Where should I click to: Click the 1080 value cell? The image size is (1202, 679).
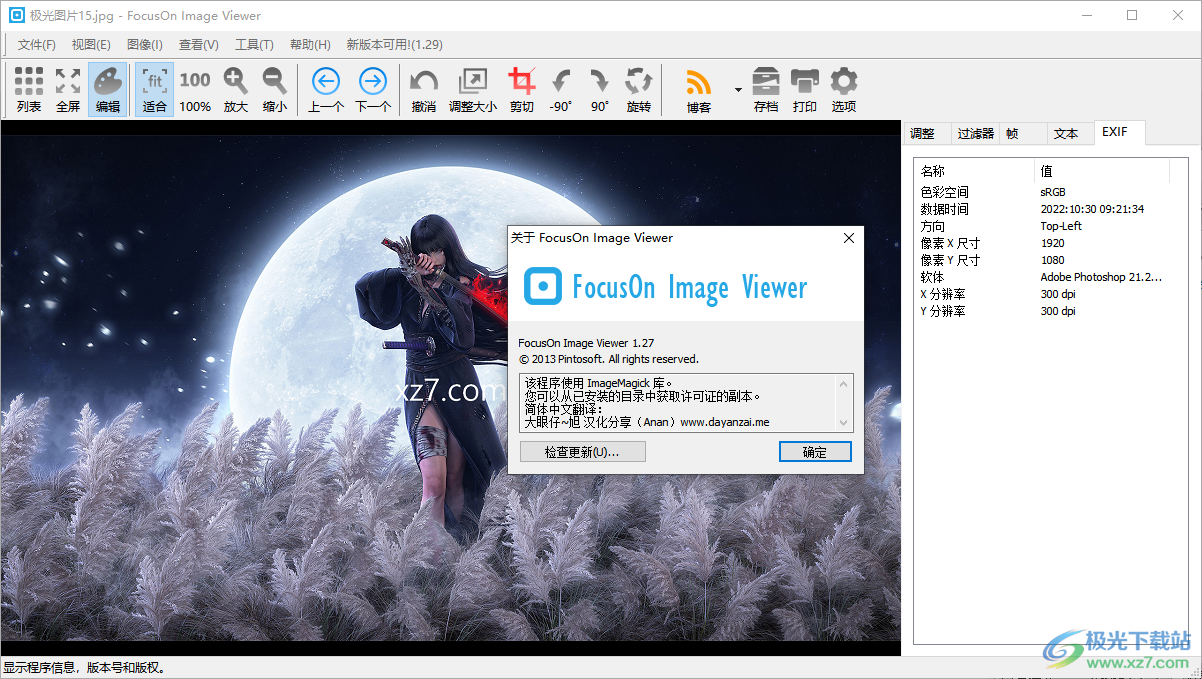(1052, 260)
